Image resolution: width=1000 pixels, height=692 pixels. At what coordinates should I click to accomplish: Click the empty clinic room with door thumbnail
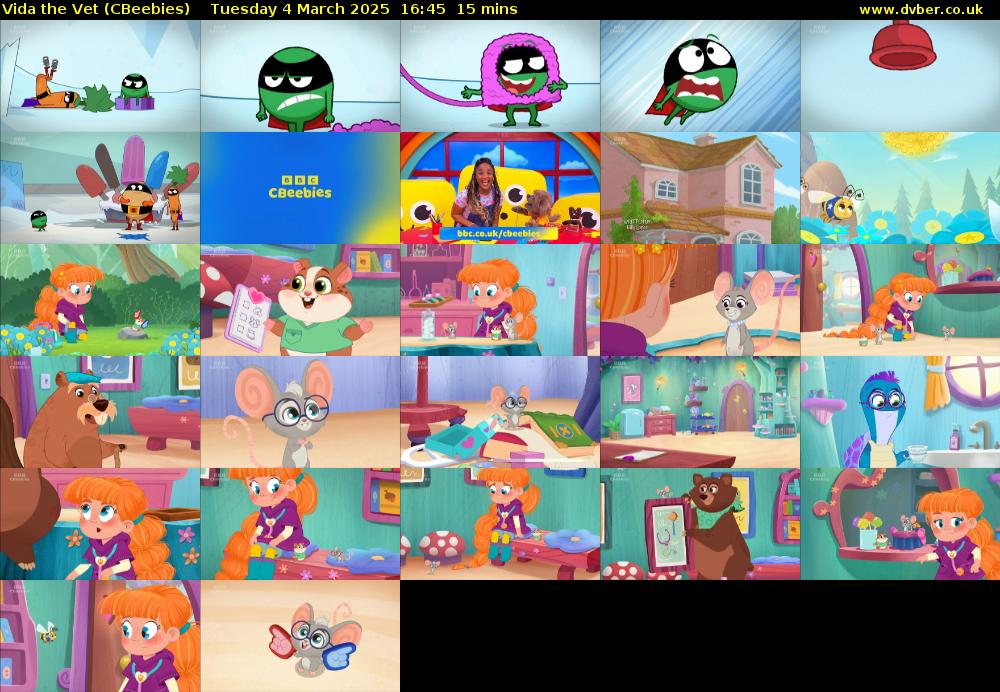pyautogui.click(x=700, y=412)
